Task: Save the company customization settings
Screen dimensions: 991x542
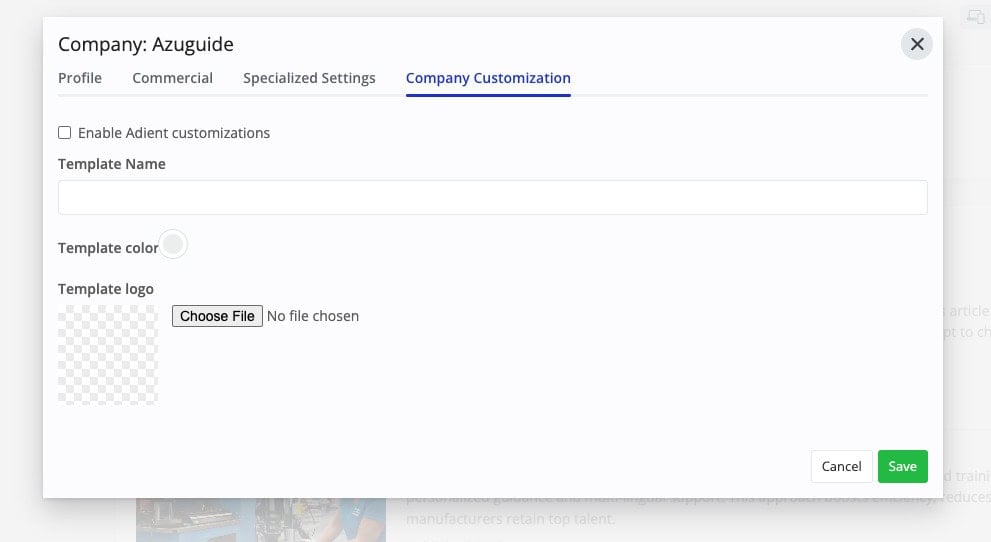Action: pyautogui.click(x=902, y=467)
